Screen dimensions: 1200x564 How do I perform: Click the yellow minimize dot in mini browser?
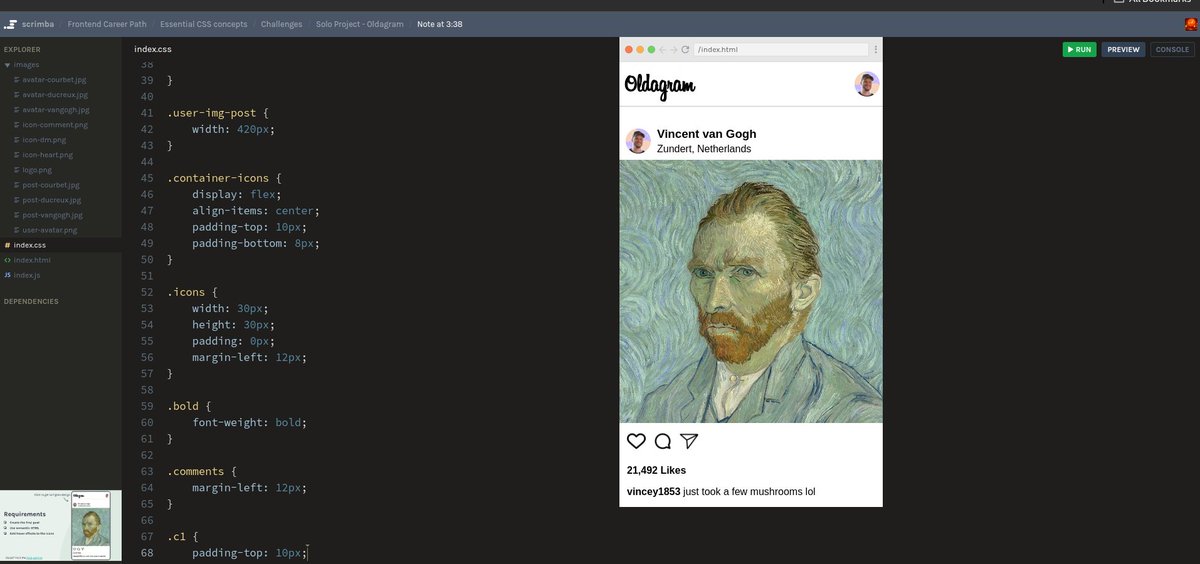[640, 49]
